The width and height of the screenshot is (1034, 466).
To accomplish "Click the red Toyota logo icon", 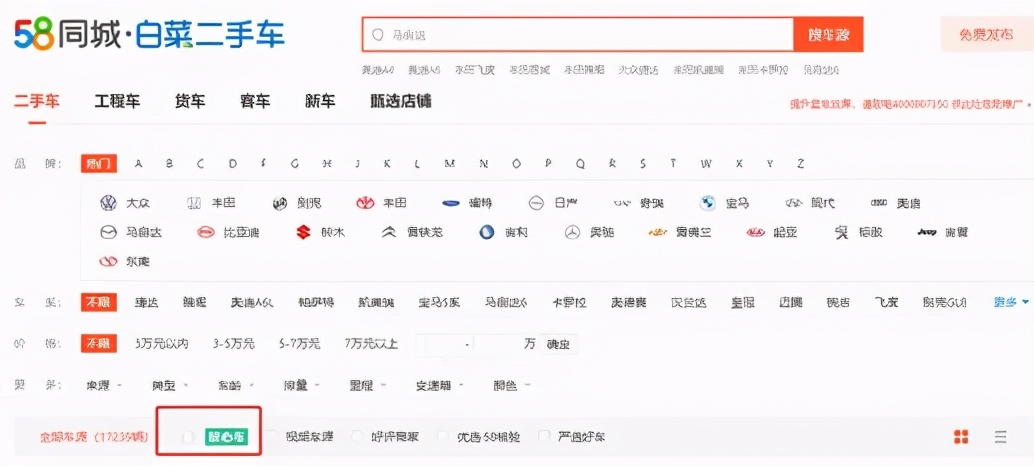I will click(x=365, y=204).
